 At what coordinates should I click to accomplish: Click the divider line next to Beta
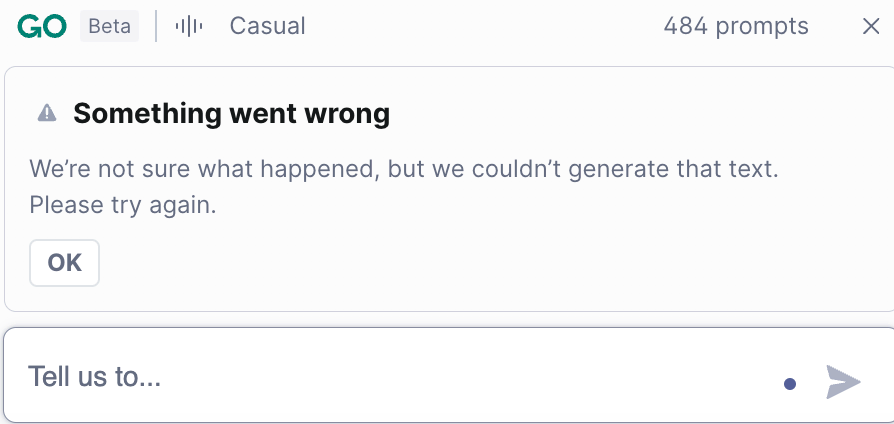click(157, 26)
